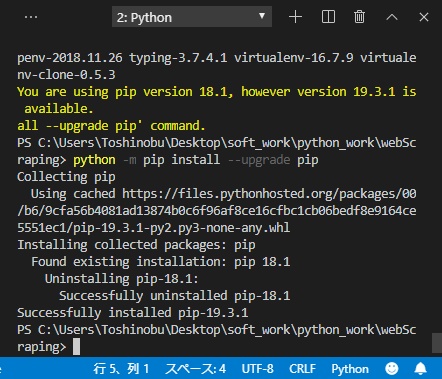442x379 pixels.
Task: Select the Python language mode in status bar
Action: point(350,369)
